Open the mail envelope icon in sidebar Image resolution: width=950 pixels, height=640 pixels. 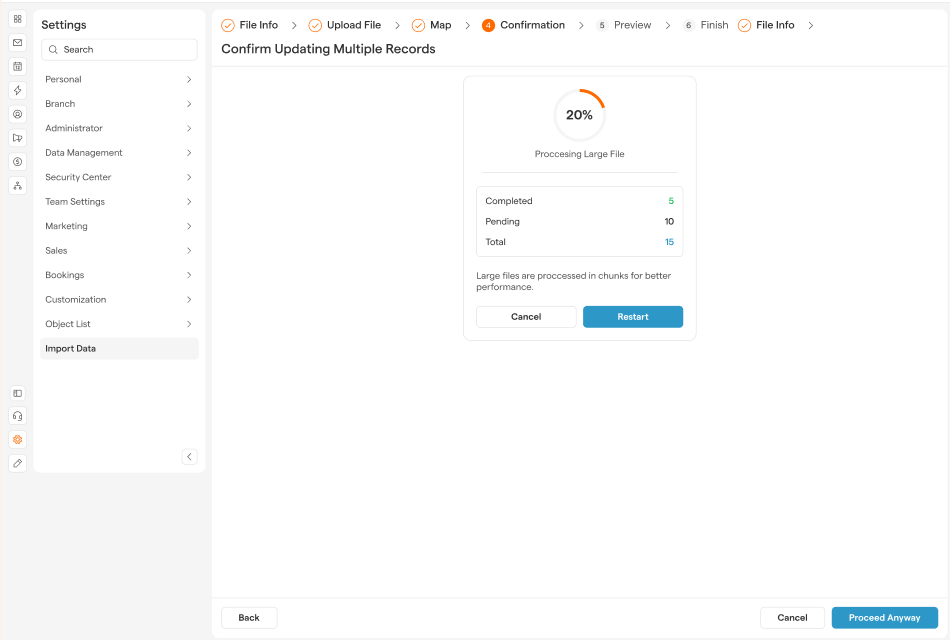point(17,43)
